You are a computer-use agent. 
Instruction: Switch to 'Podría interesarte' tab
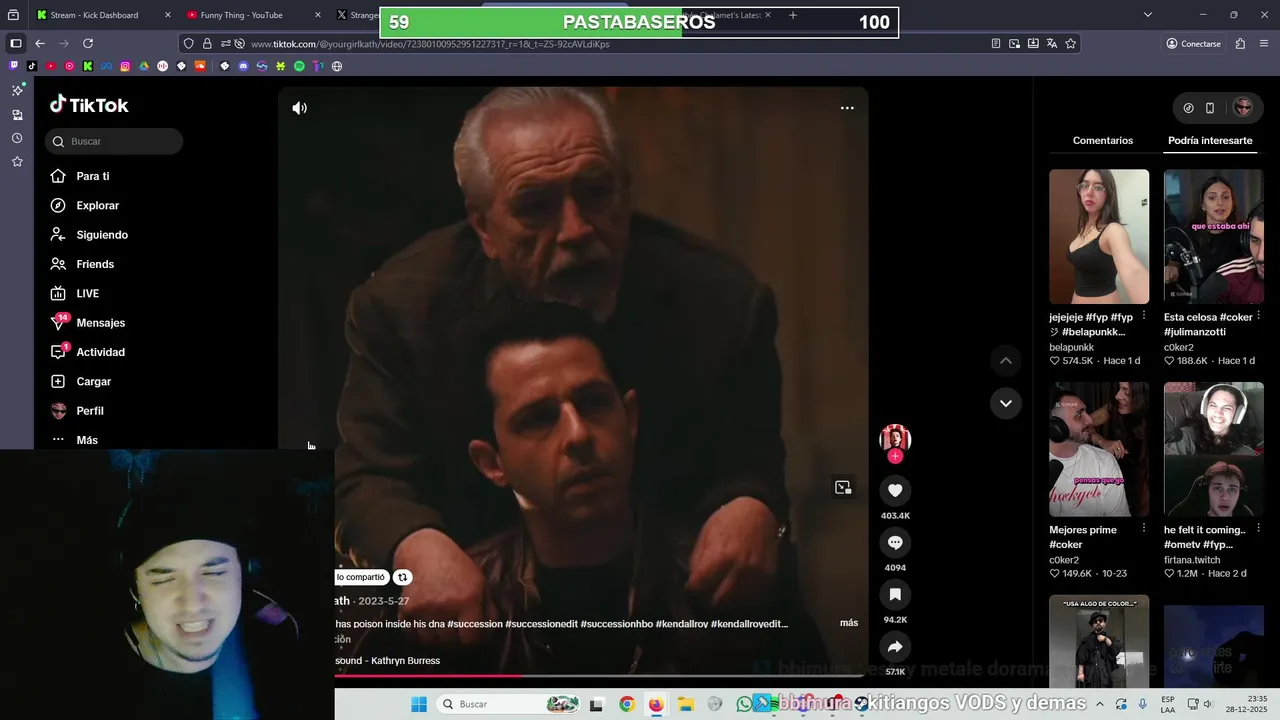click(x=1210, y=140)
